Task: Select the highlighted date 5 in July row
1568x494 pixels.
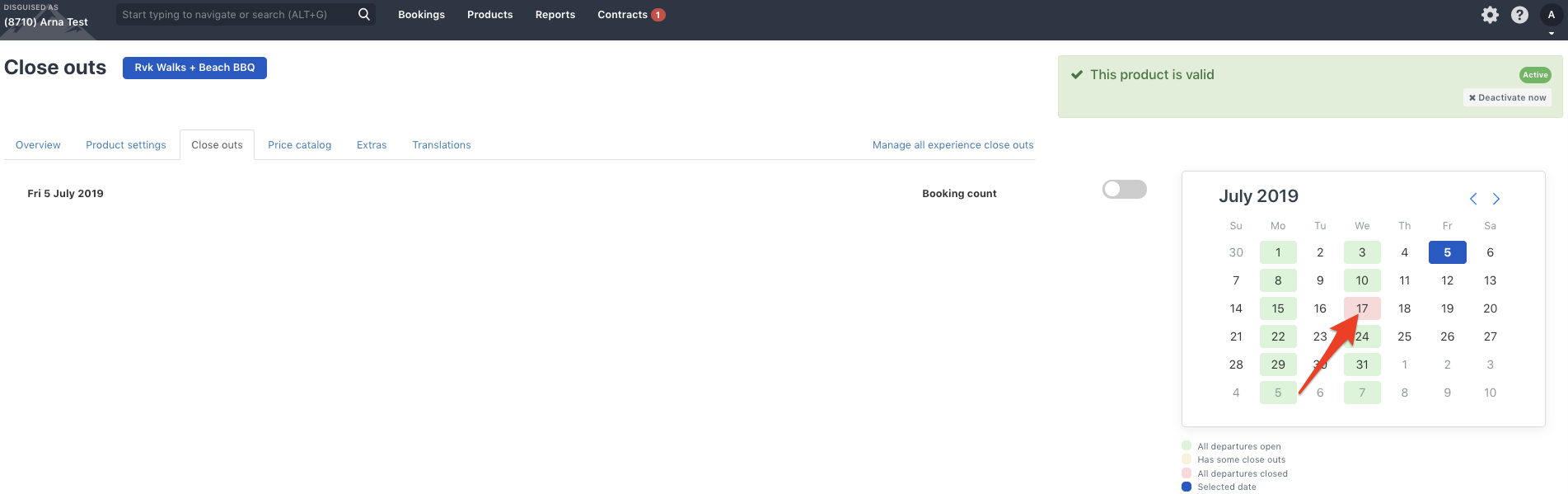Action: click(x=1448, y=252)
